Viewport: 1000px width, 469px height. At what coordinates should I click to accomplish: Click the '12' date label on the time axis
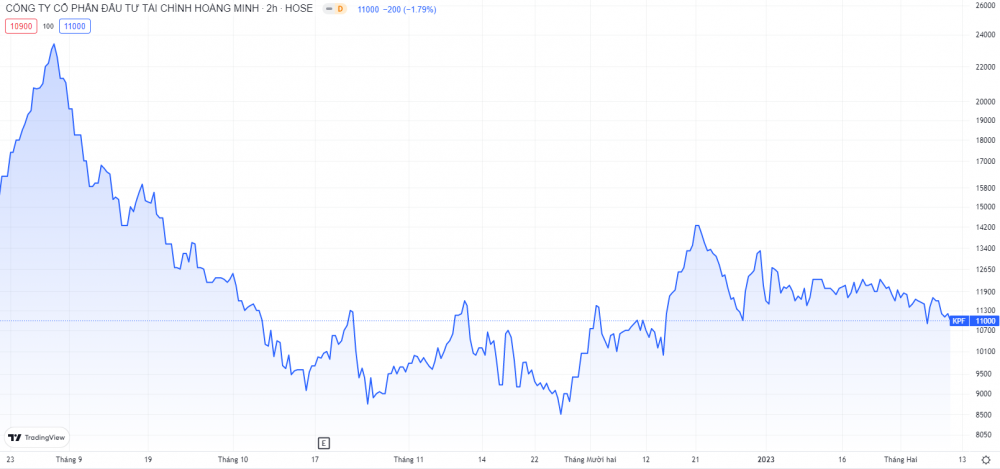click(645, 459)
